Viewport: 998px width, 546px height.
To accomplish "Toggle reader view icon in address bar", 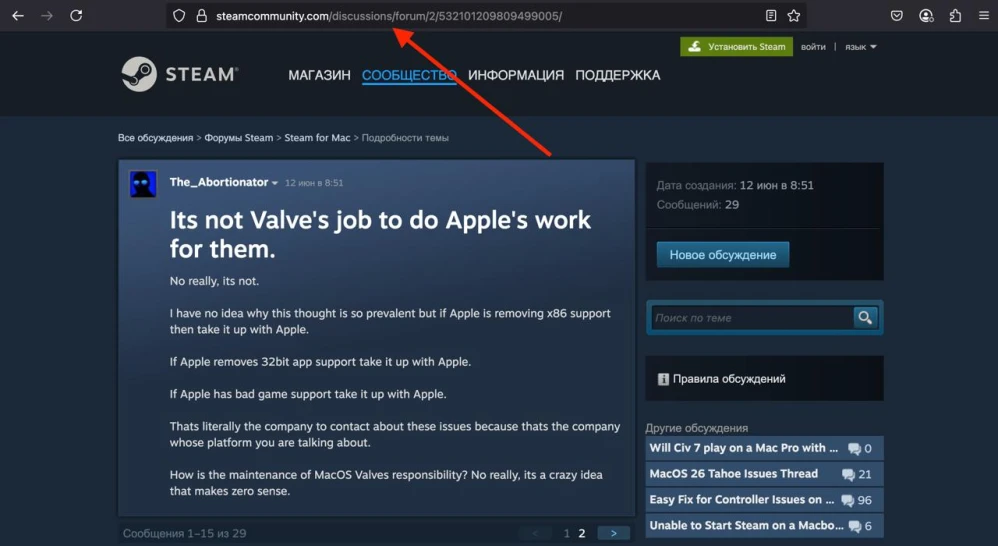I will [x=771, y=16].
